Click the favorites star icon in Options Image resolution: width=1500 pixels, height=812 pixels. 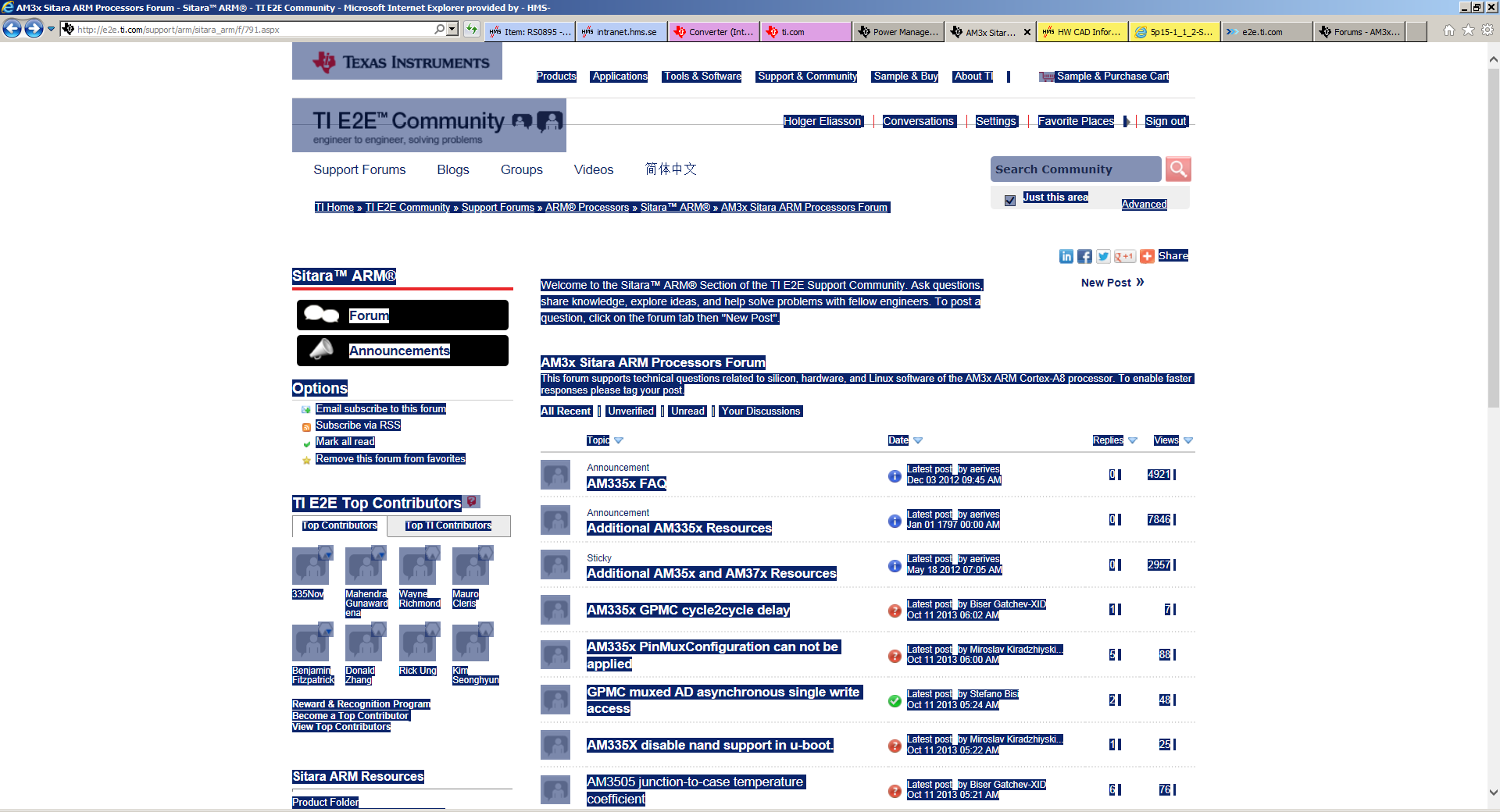tap(306, 461)
